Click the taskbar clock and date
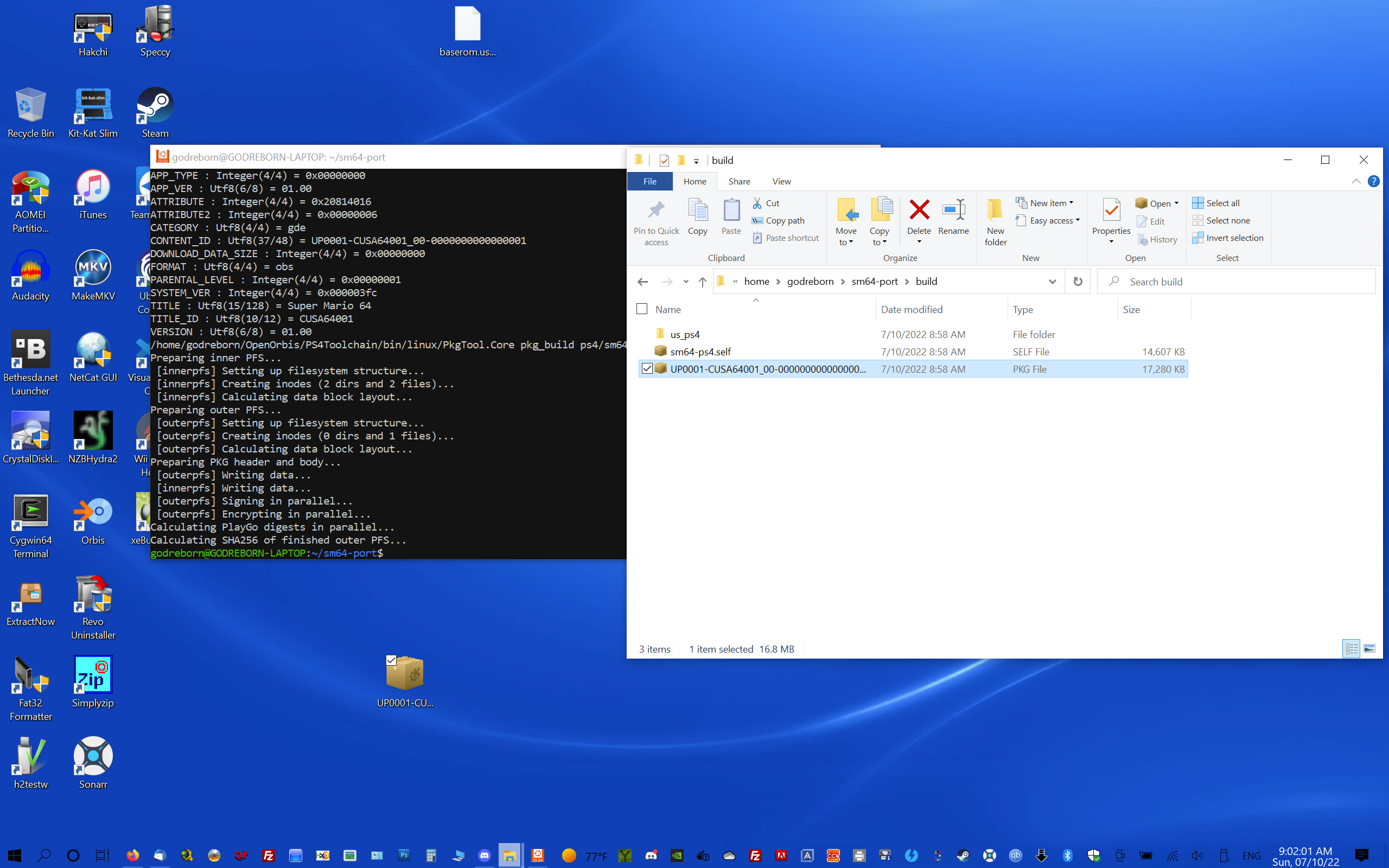This screenshot has width=1389, height=868. click(1305, 856)
